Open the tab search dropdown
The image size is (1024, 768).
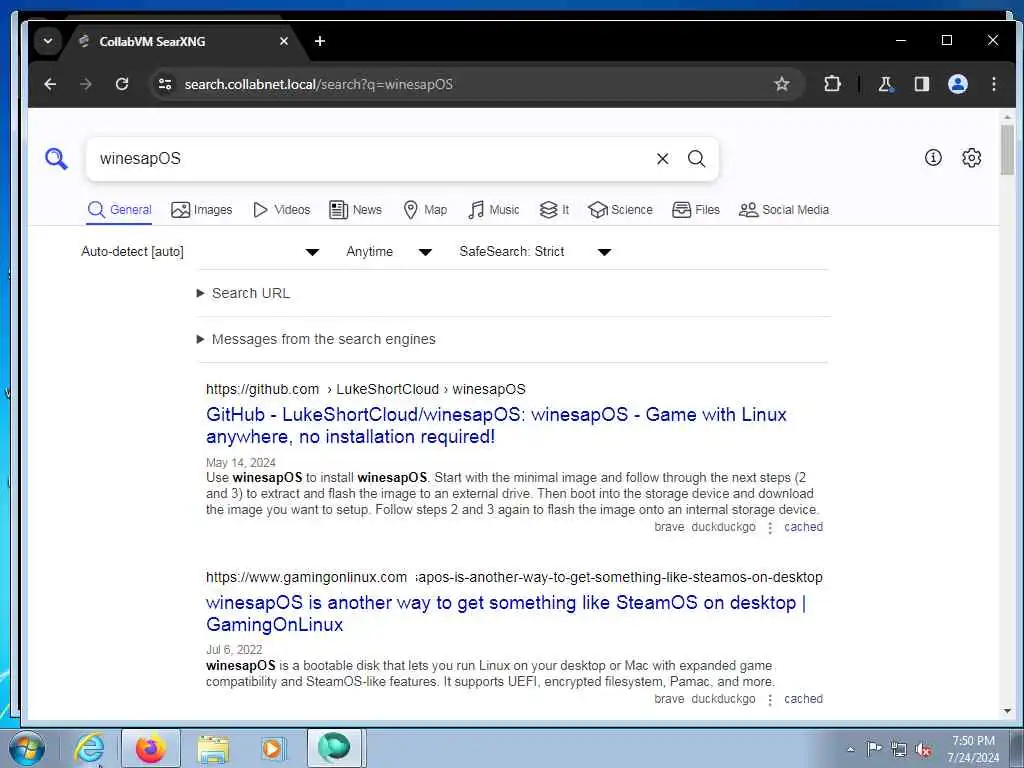point(48,41)
